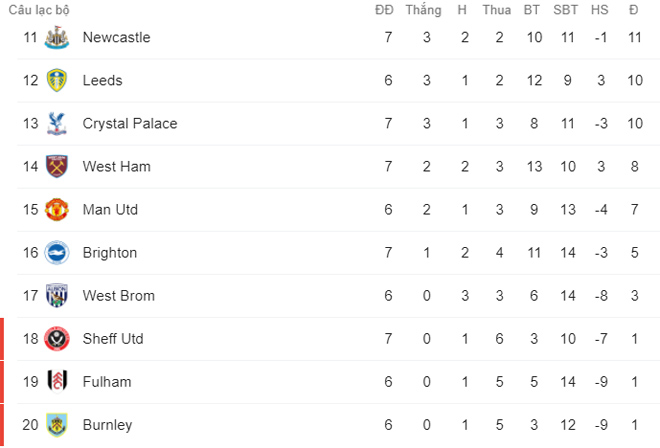Click the Leeds club crest icon

[x=57, y=80]
